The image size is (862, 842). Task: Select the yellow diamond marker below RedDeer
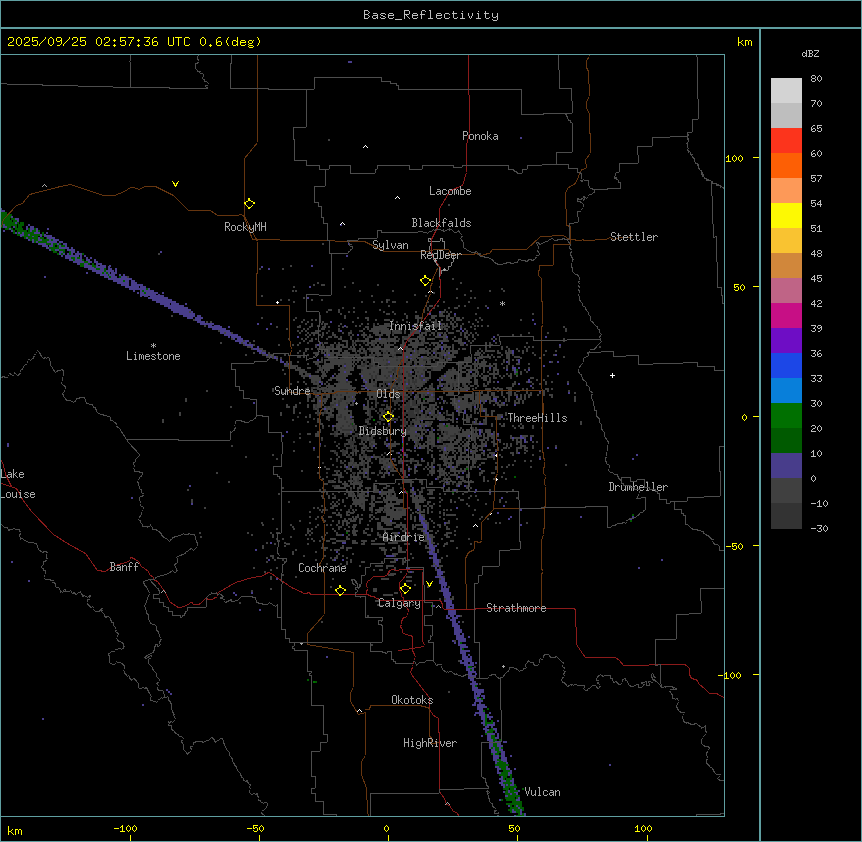click(426, 281)
